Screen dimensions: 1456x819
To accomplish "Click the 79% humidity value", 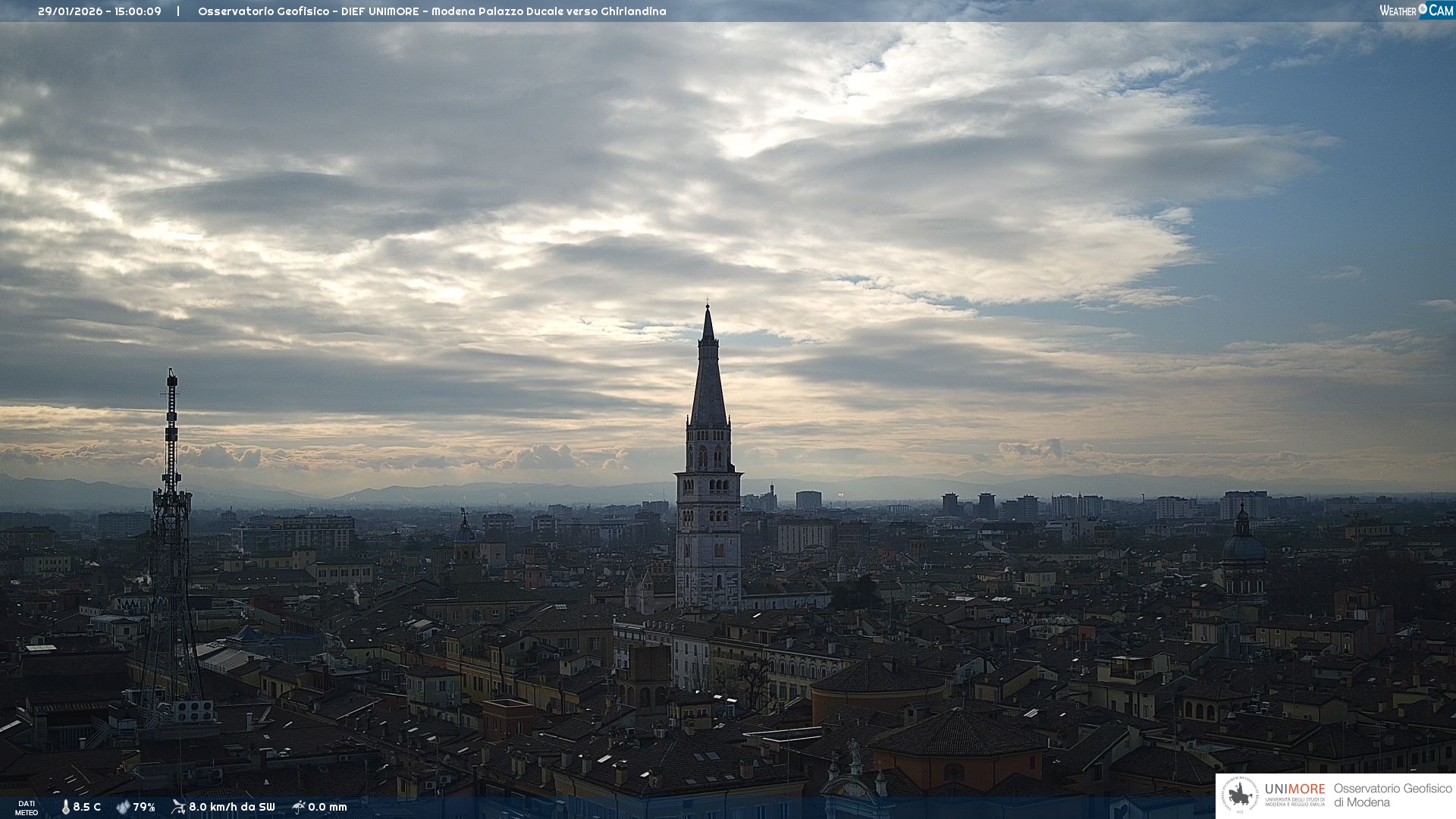I will [x=144, y=808].
